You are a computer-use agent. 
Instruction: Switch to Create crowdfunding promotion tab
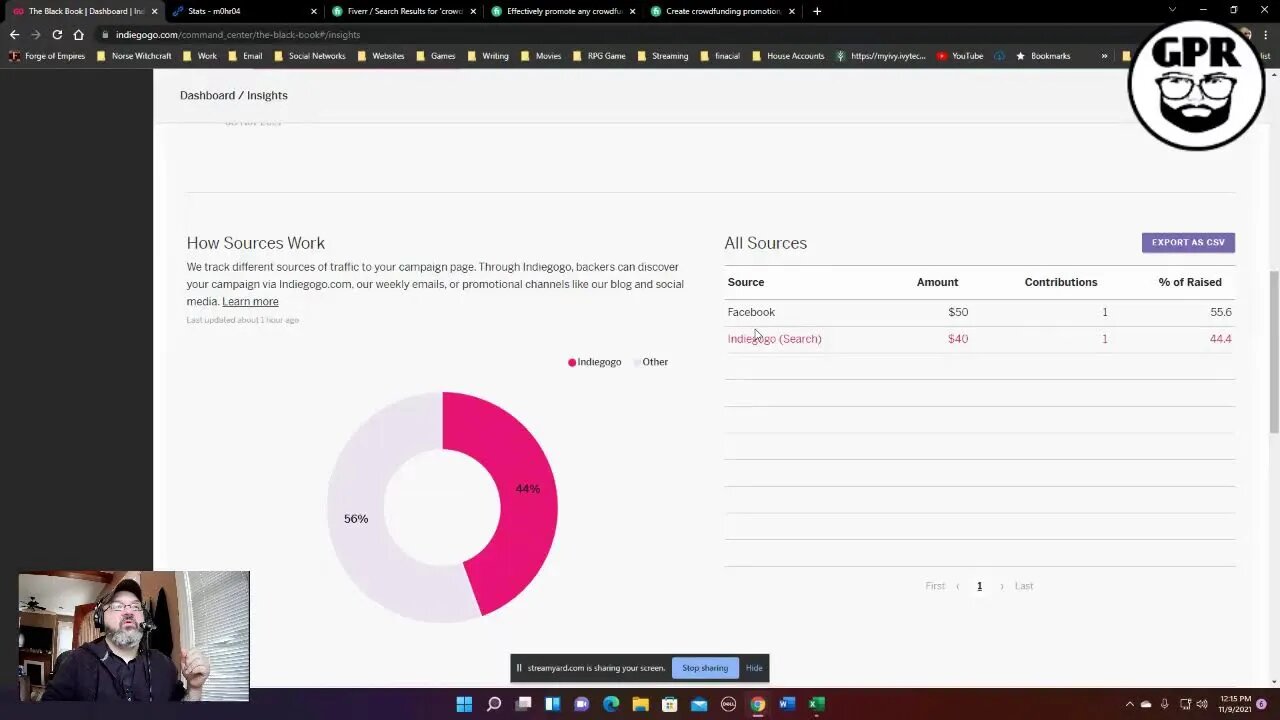click(x=721, y=11)
